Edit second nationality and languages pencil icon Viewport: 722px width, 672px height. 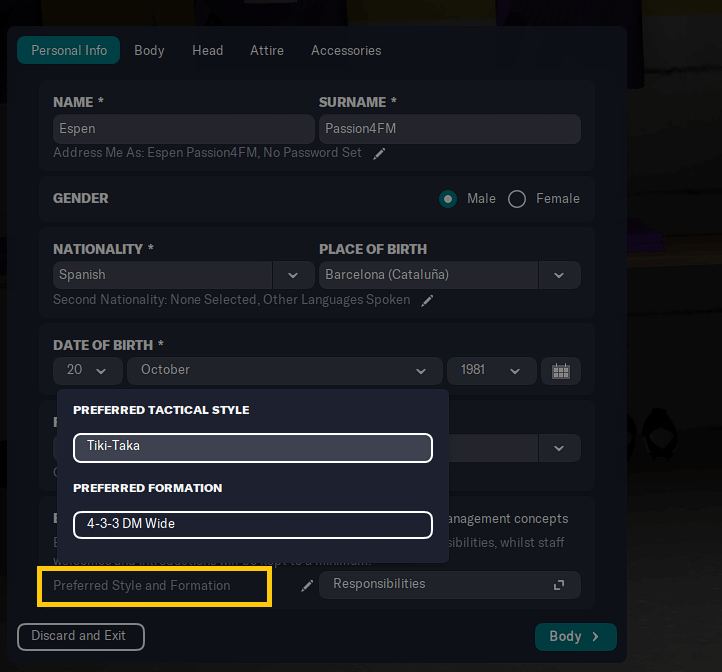point(427,301)
